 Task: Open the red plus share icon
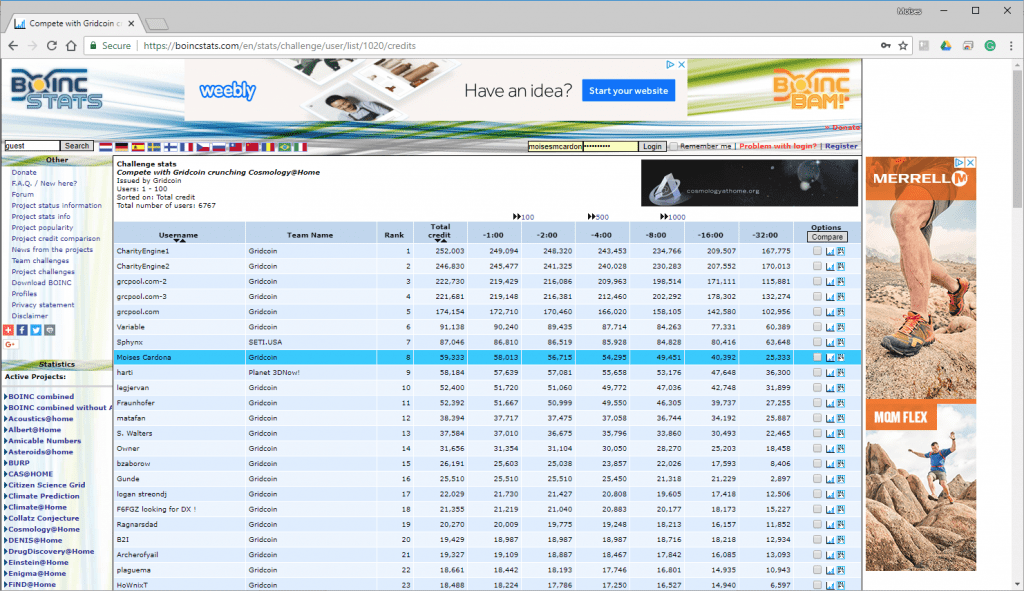[8, 330]
